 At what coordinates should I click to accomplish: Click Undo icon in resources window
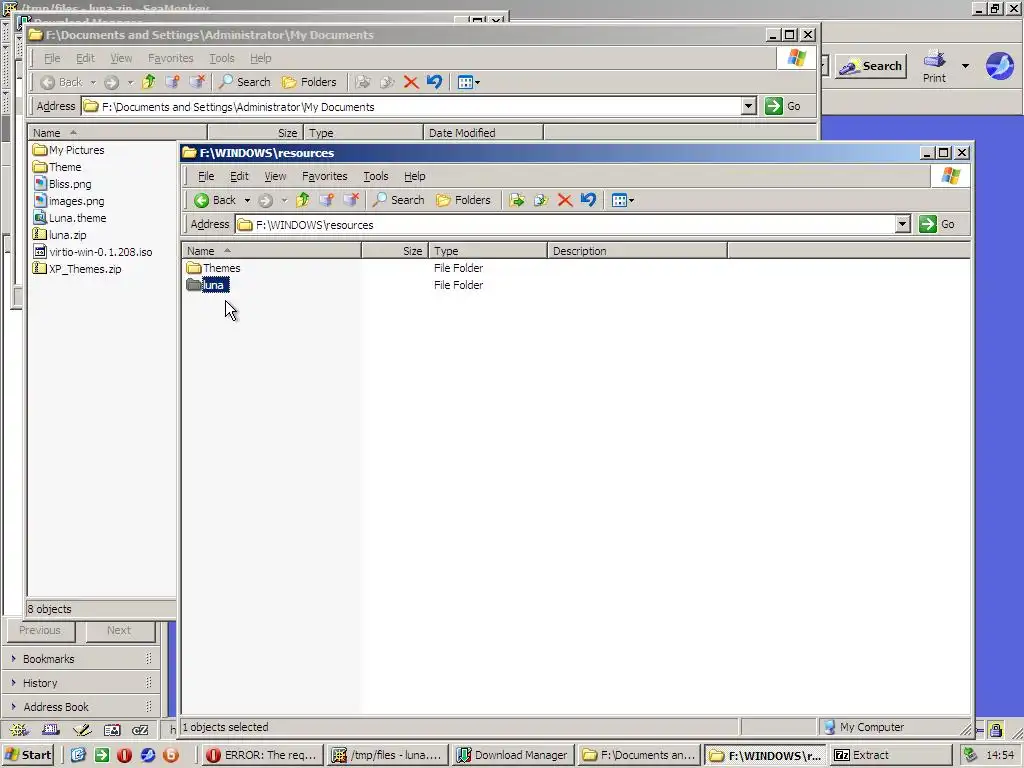point(588,200)
